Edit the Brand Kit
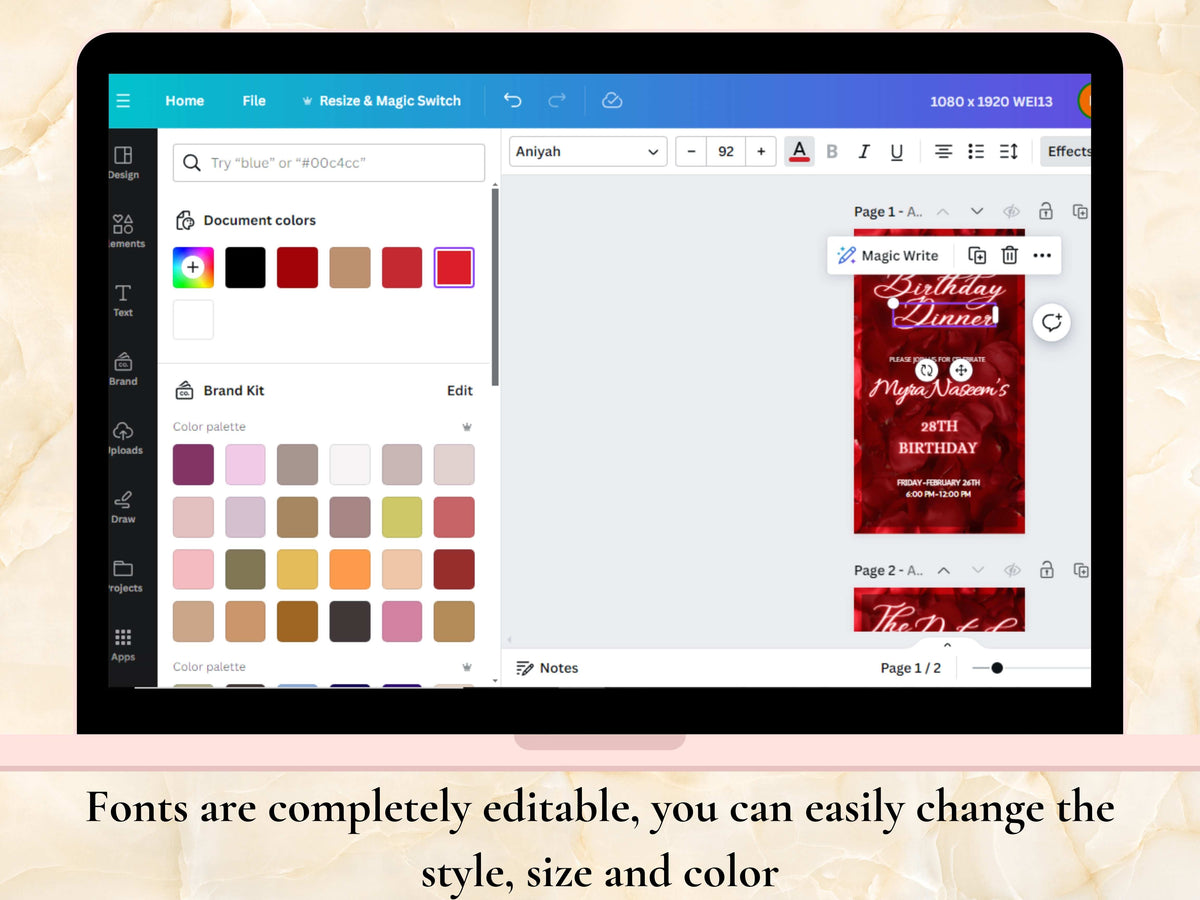This screenshot has width=1200, height=900. [460, 391]
